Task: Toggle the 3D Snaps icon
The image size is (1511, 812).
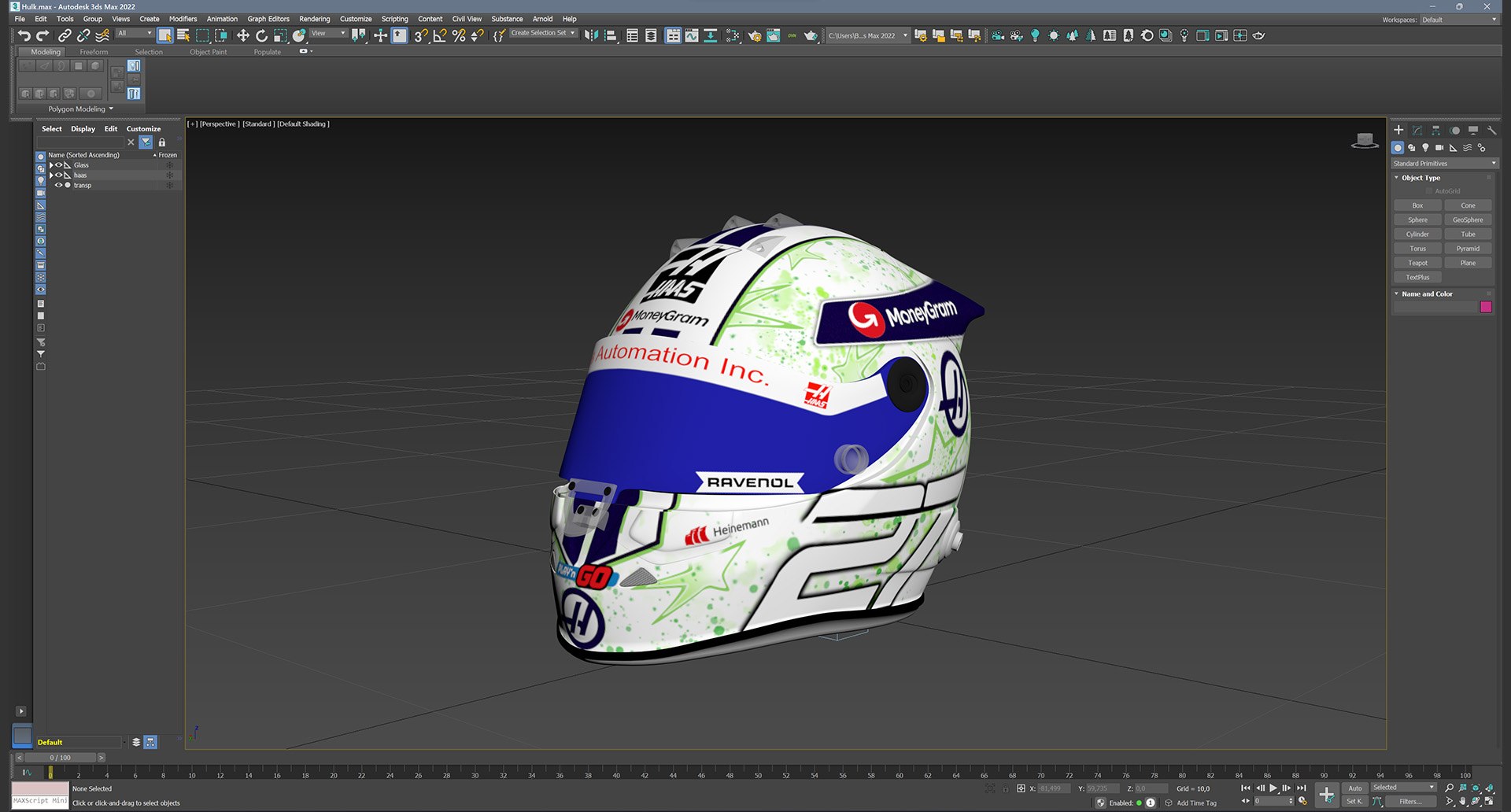Action: (421, 35)
